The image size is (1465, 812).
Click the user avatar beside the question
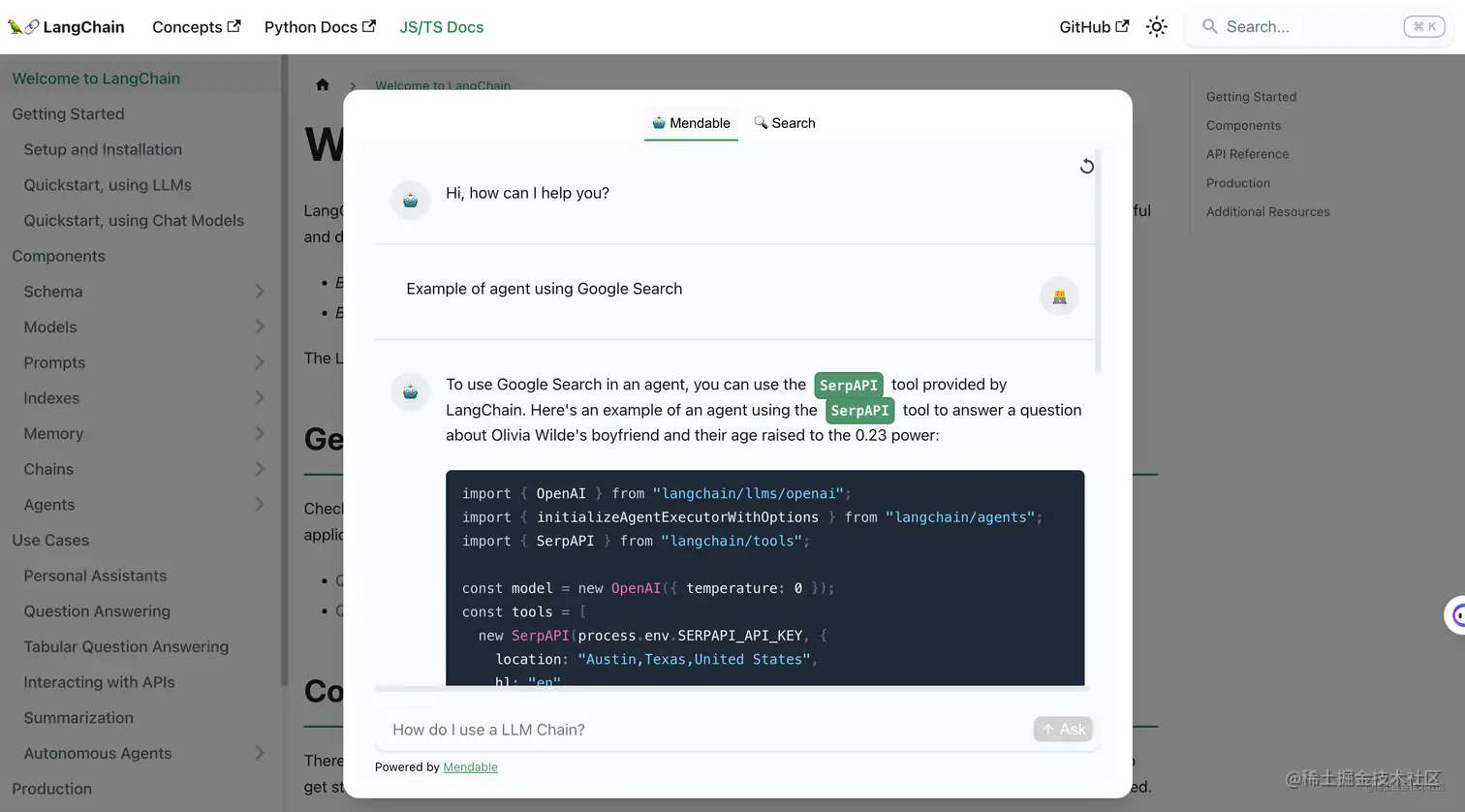click(x=1059, y=297)
